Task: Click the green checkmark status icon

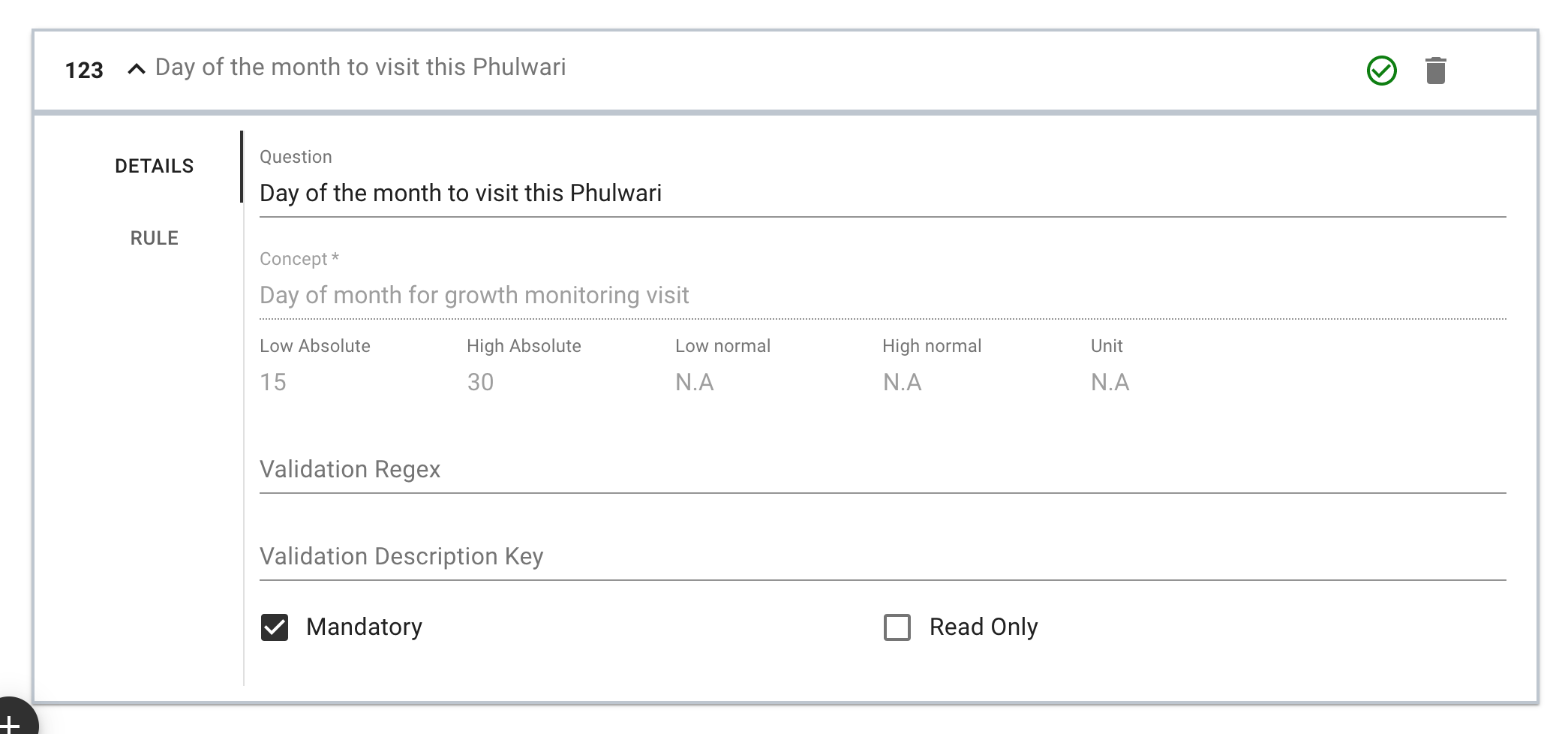Action: 1381,71
